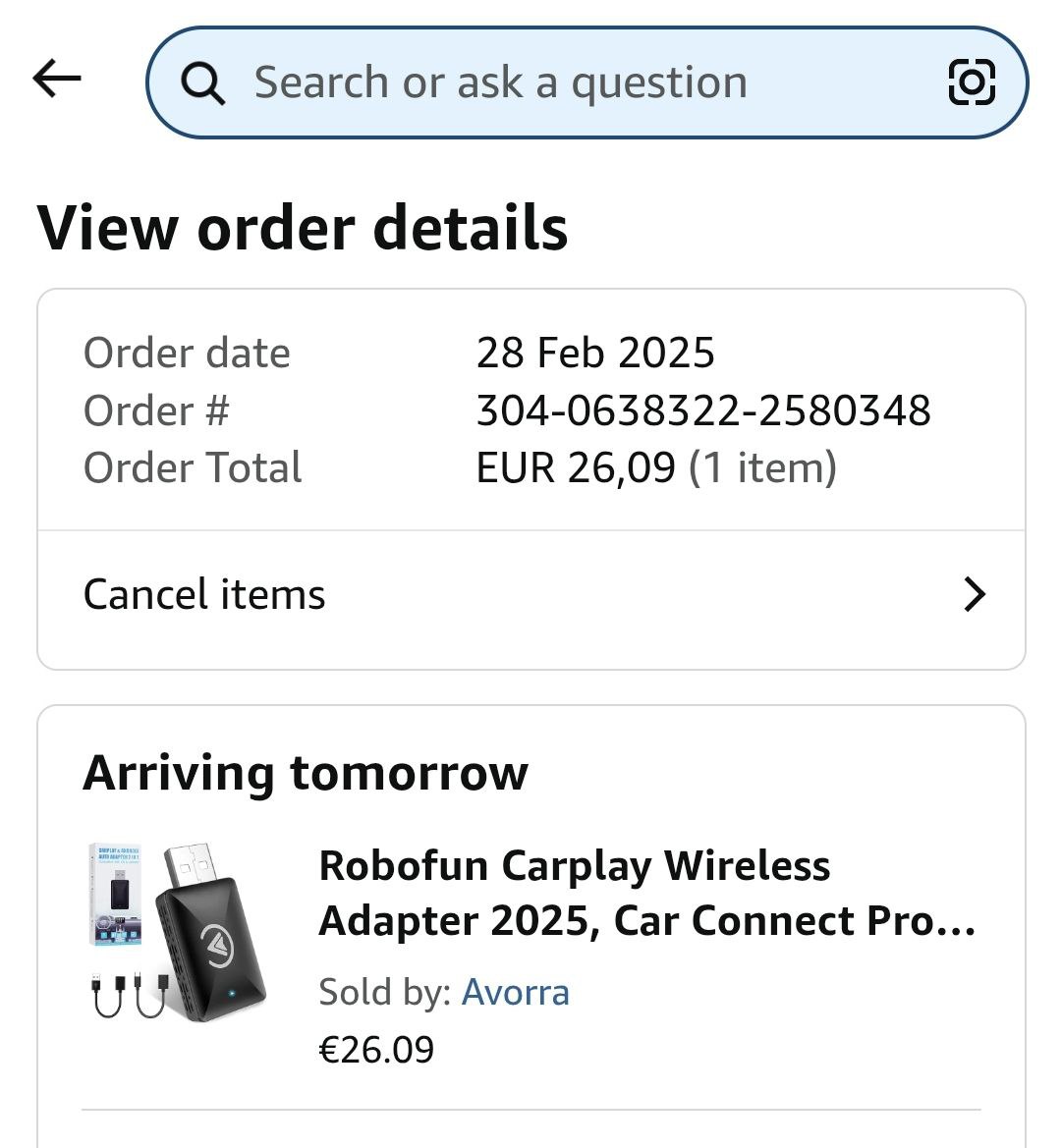This screenshot has width=1061, height=1148.
Task: Open the Avorra seller link
Action: coord(516,992)
